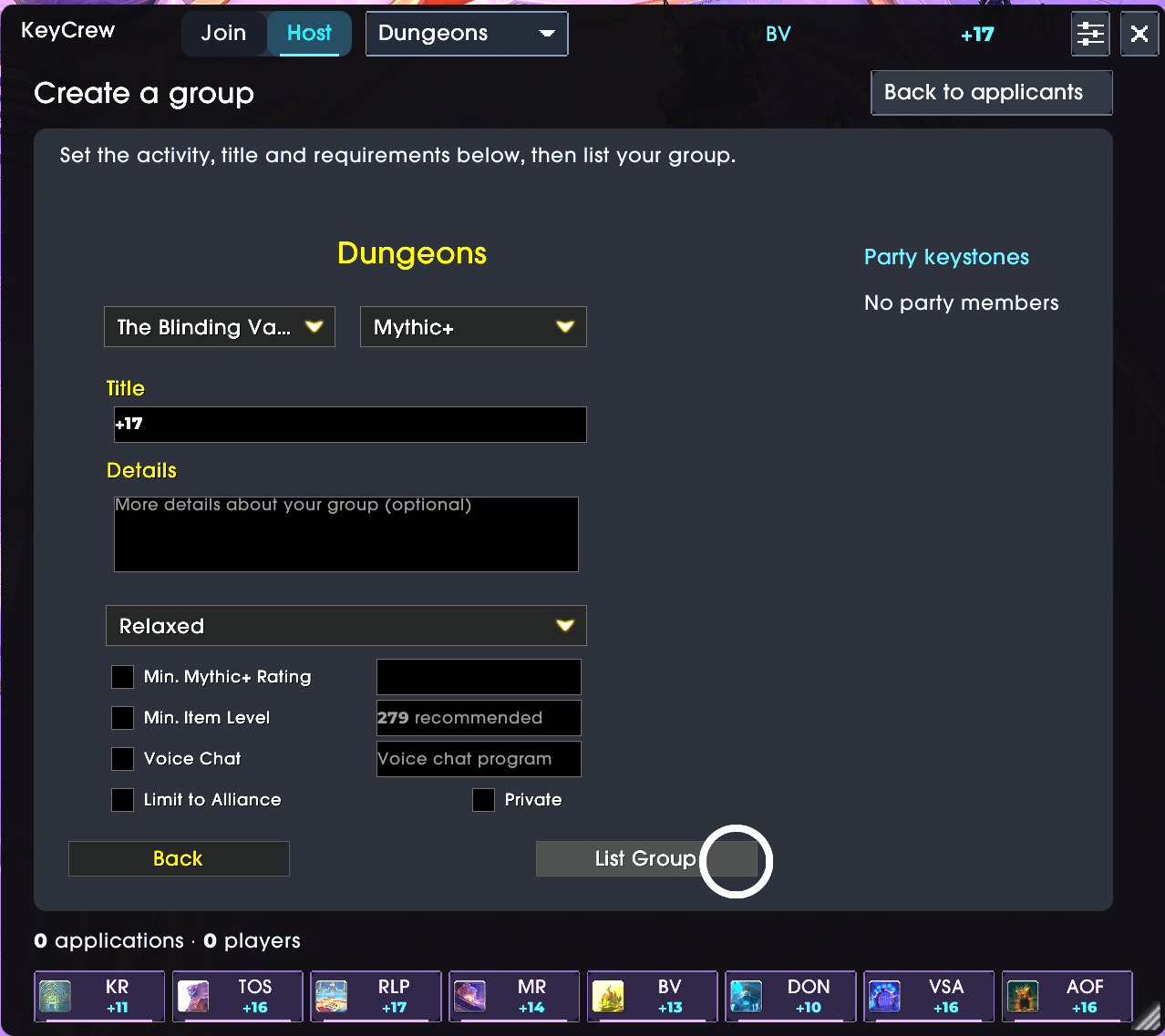This screenshot has height=1036, width=1165.
Task: Open the Mythic+ difficulty dropdown
Action: [474, 327]
